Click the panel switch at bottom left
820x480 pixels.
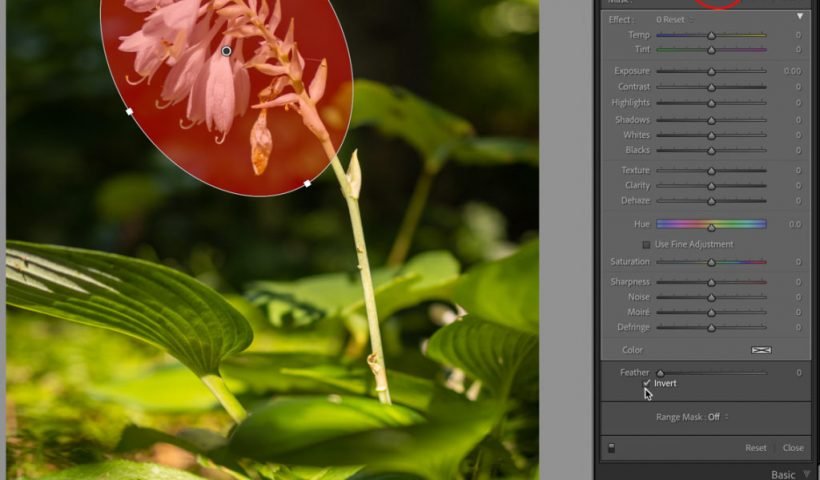click(611, 448)
